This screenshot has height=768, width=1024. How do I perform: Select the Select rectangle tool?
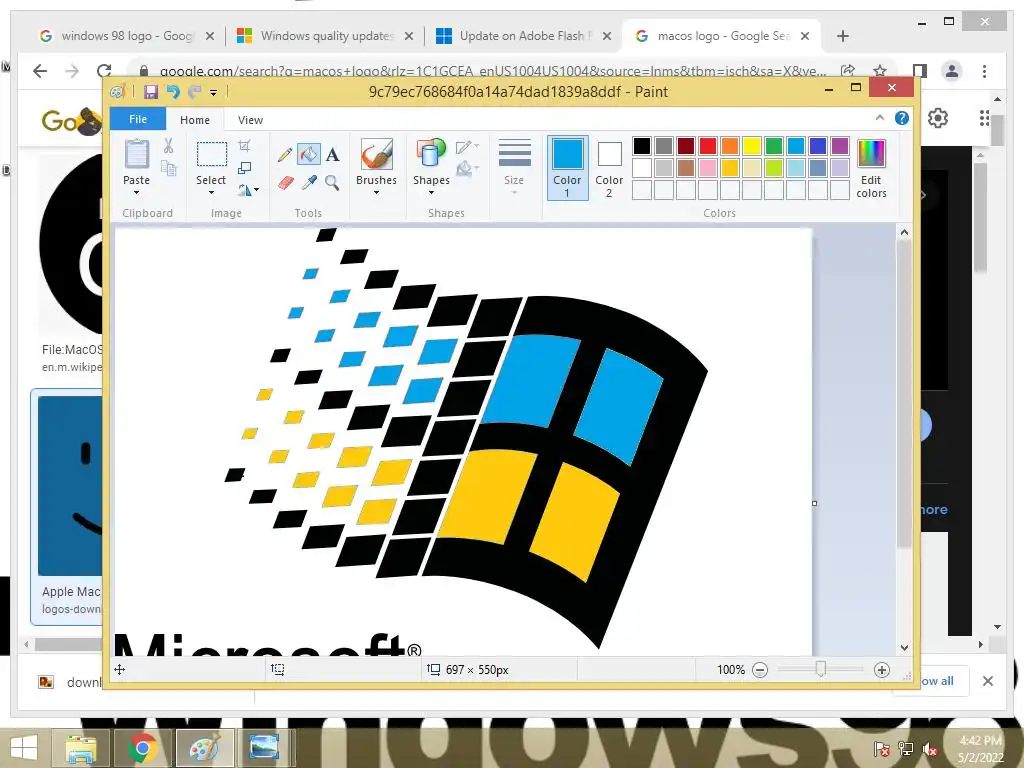point(212,155)
